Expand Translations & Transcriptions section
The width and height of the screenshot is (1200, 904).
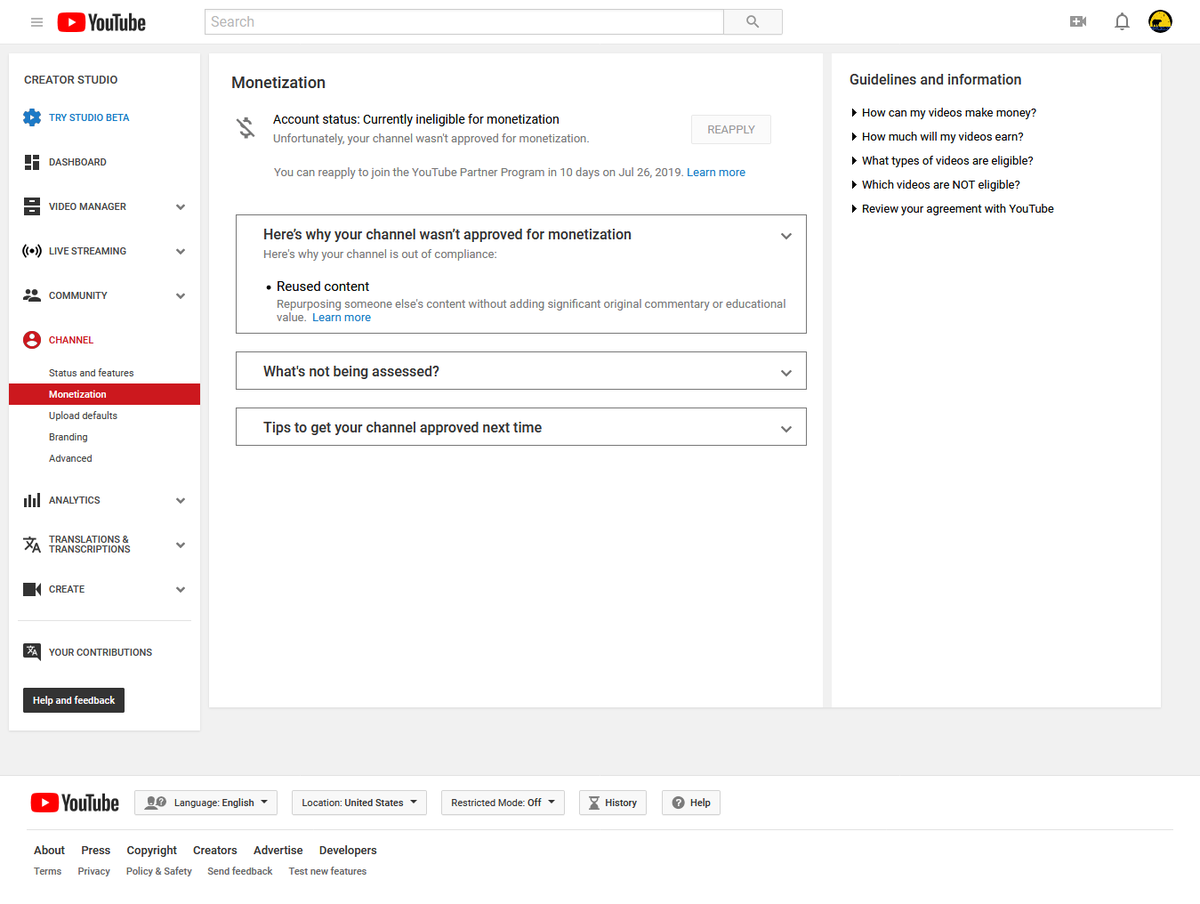[x=181, y=545]
